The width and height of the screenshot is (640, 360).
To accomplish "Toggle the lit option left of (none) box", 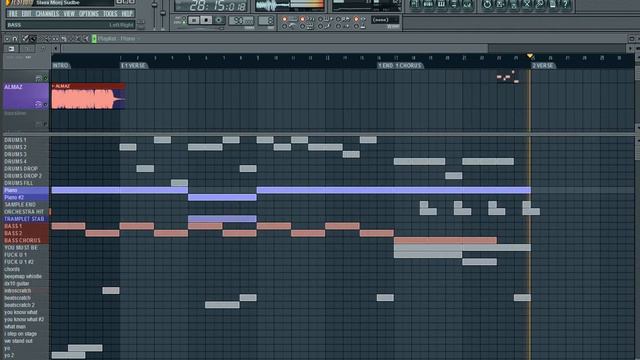I will tap(356, 19).
